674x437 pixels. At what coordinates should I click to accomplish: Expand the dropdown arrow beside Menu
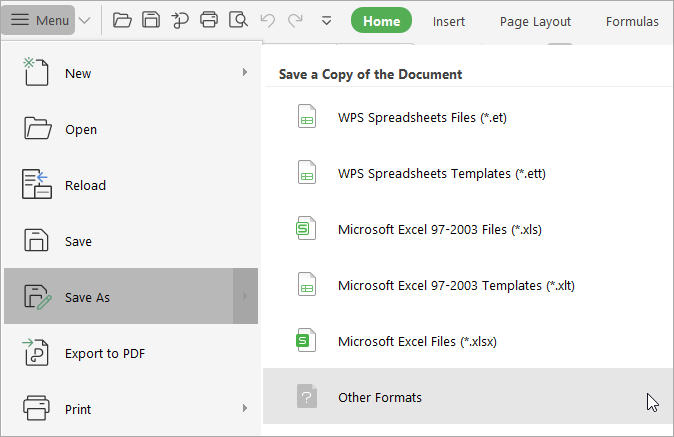(85, 20)
